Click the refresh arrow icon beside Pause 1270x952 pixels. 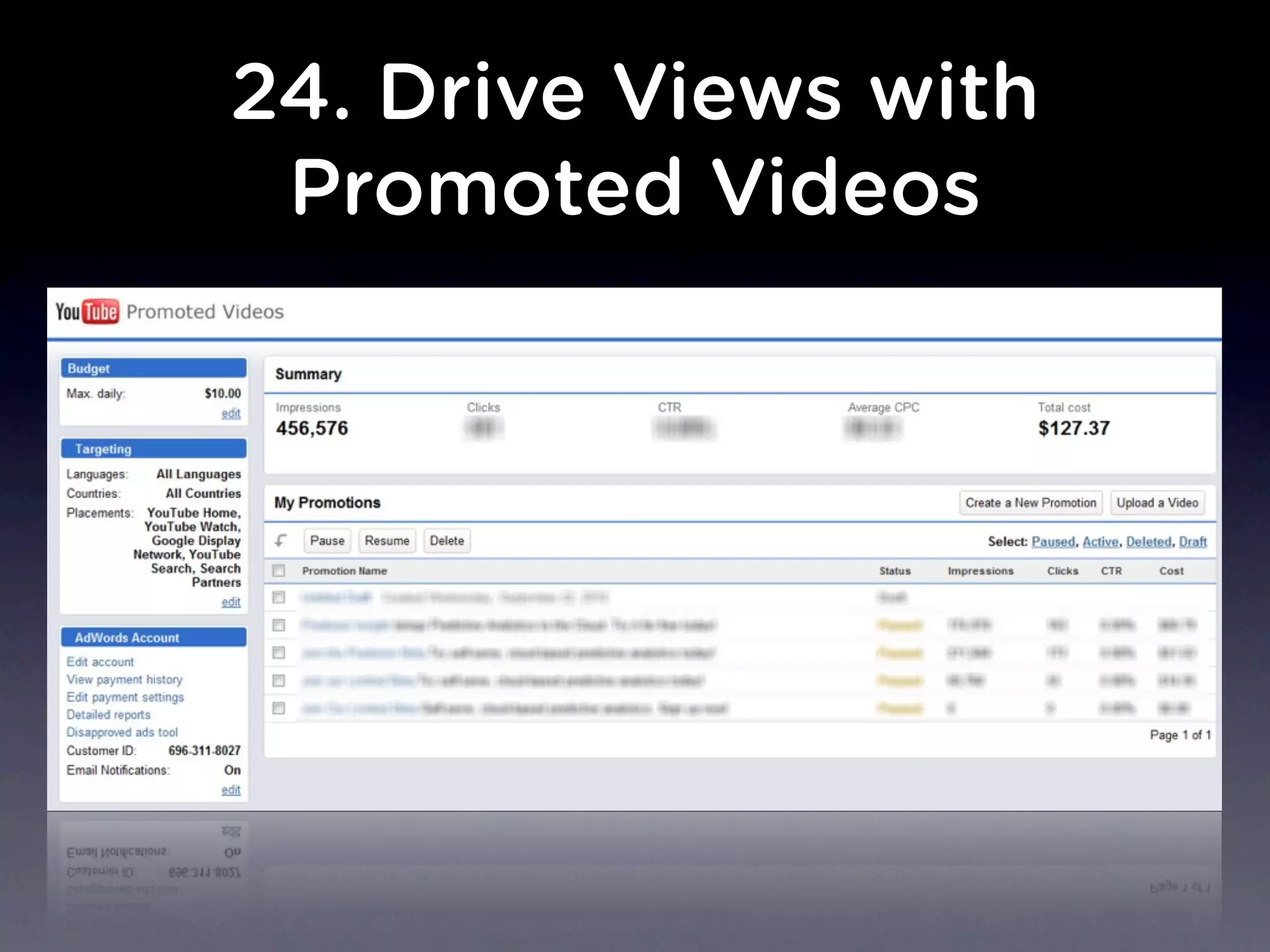coord(282,540)
